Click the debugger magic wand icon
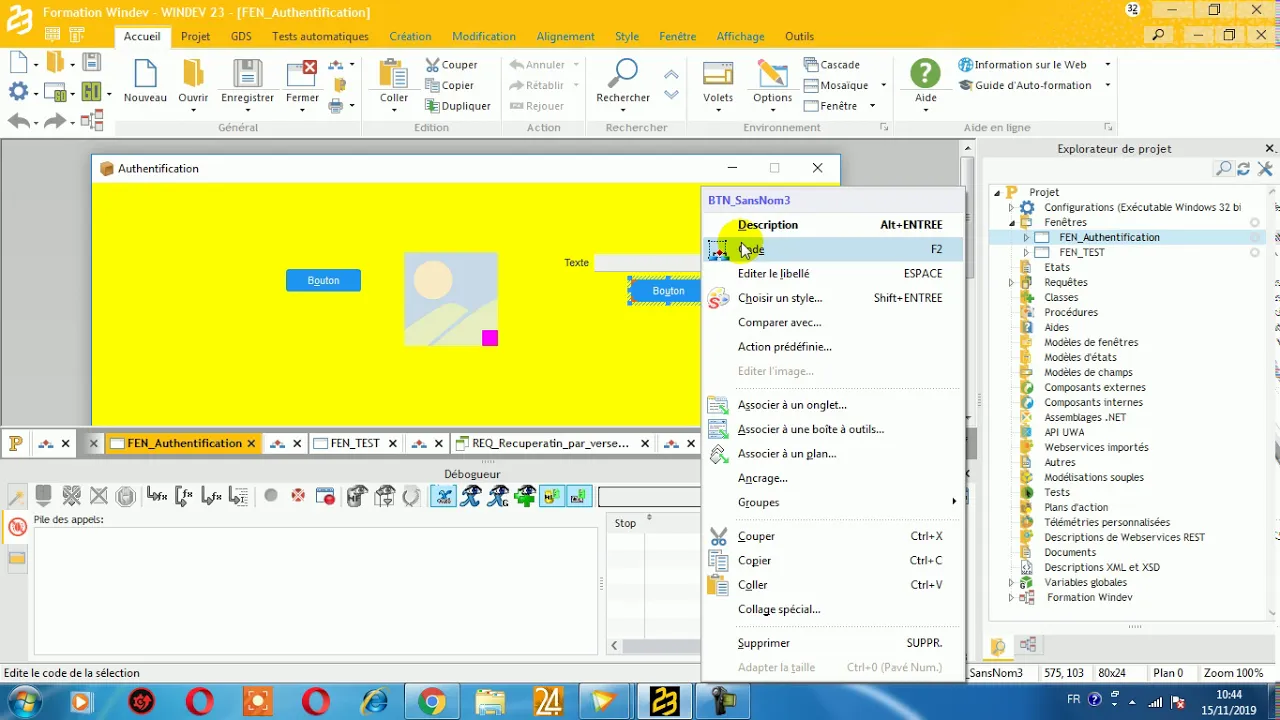This screenshot has width=1280, height=720. pos(17,496)
